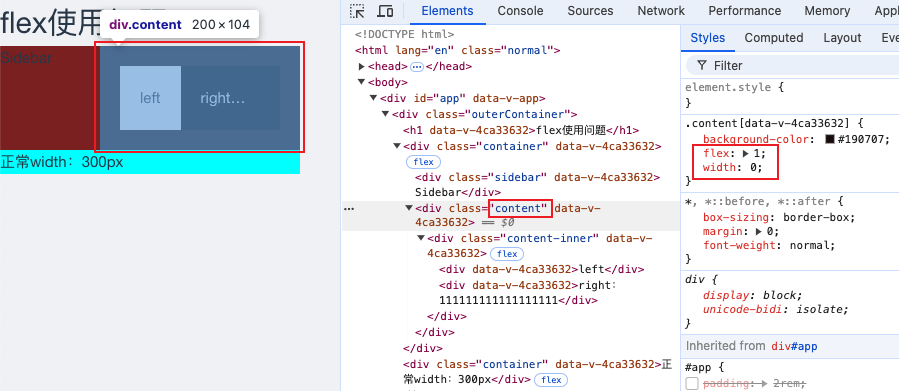Activate the inspect element picker icon
899x391 pixels.
click(x=357, y=11)
